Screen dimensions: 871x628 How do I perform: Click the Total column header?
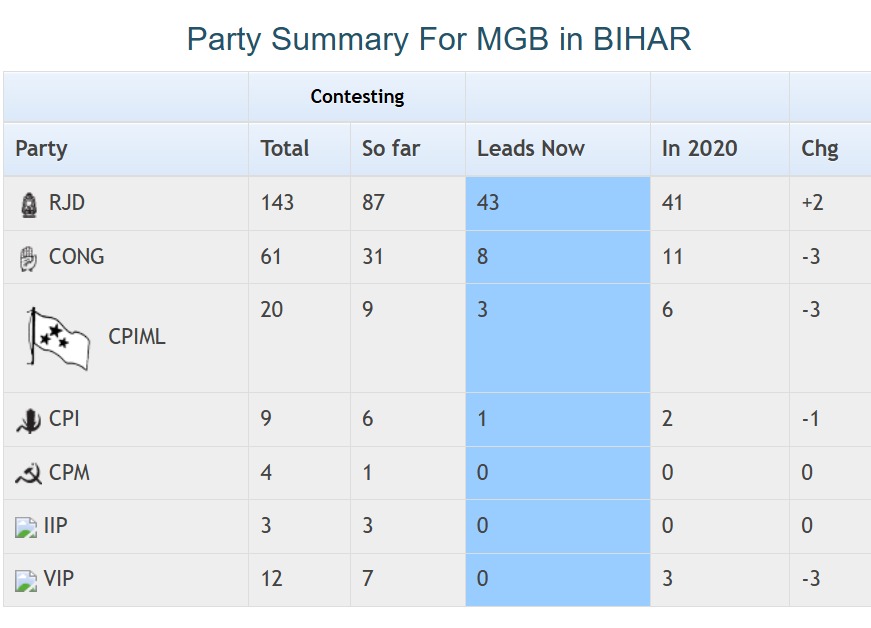point(285,149)
